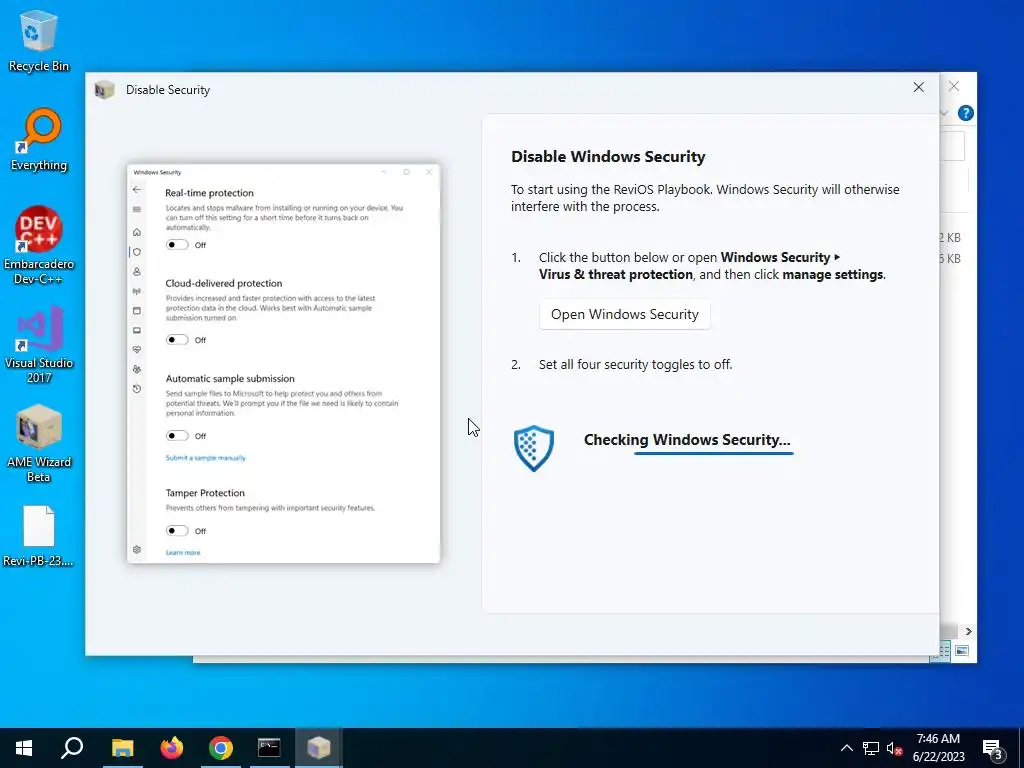Screen dimensions: 1024x768
Task: Open the Windows Start menu
Action: coord(24,748)
